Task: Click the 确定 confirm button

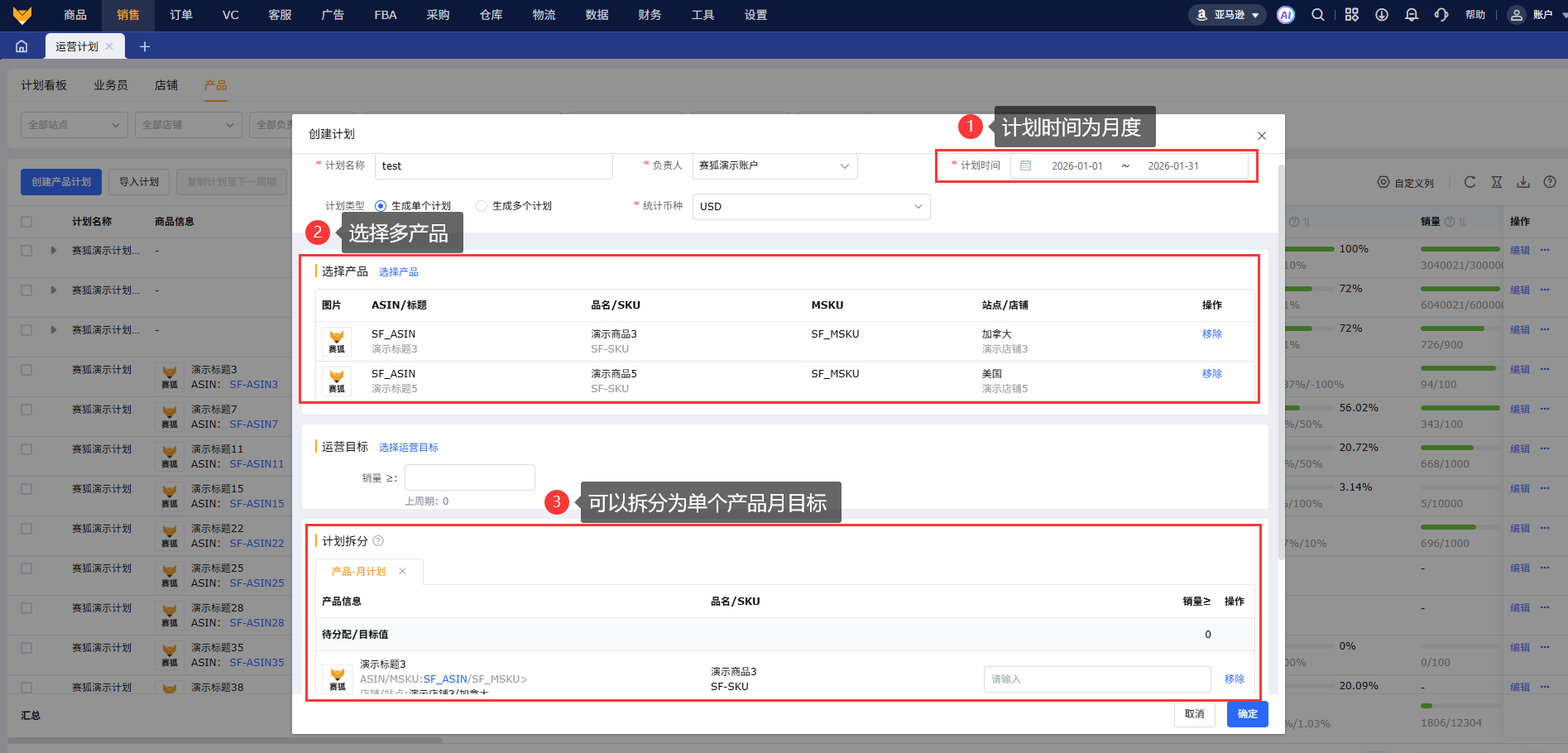Action: [1248, 714]
